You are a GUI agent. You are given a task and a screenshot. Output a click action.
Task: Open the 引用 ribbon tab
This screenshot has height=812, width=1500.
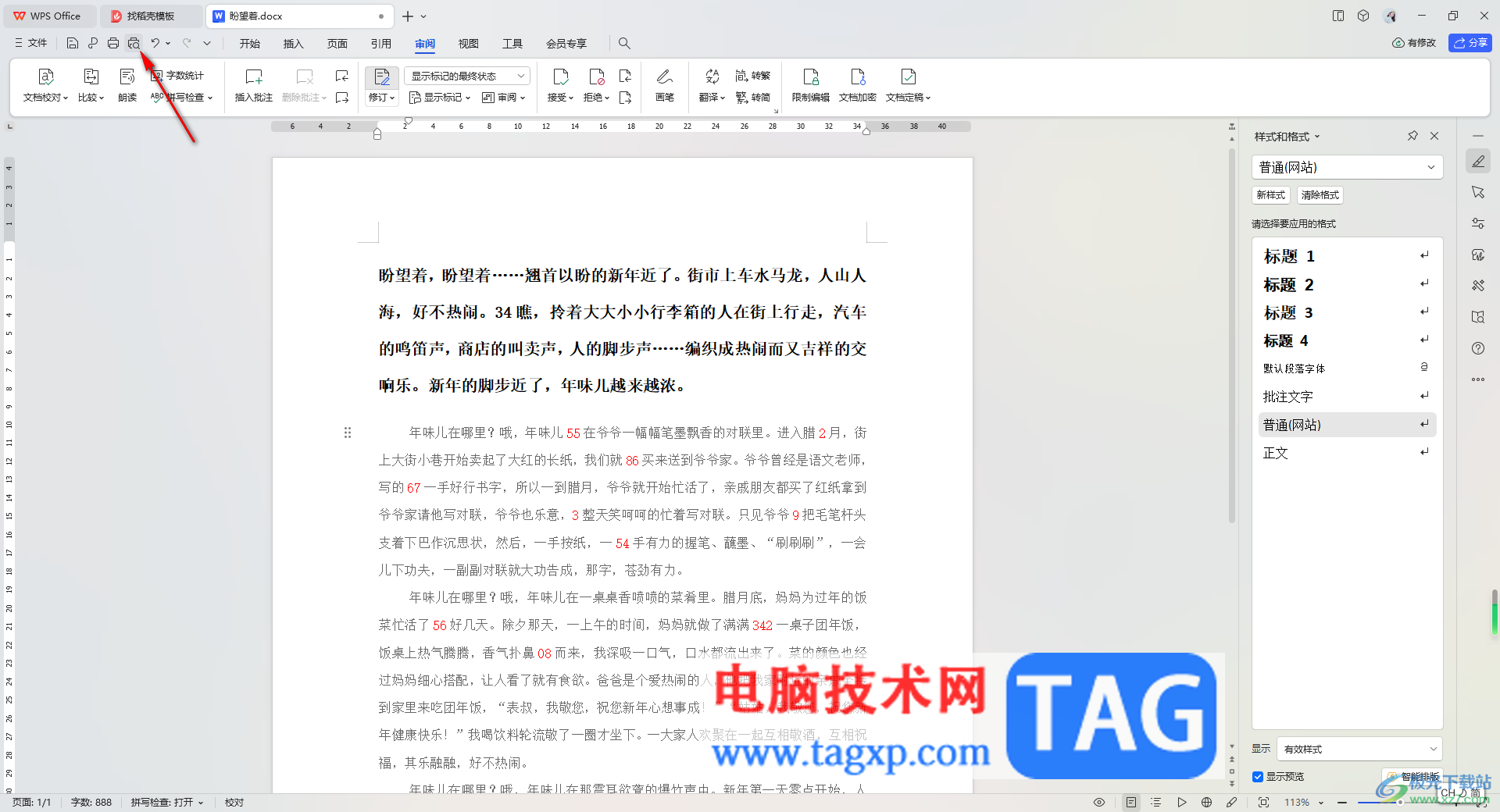pos(381,43)
